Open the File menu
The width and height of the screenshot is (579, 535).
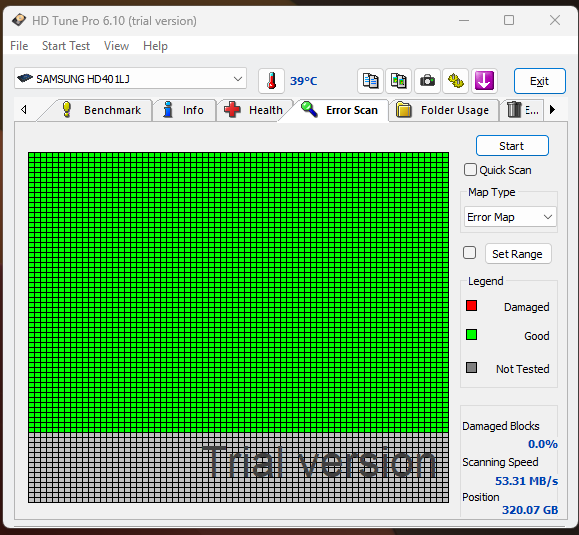[x=19, y=46]
